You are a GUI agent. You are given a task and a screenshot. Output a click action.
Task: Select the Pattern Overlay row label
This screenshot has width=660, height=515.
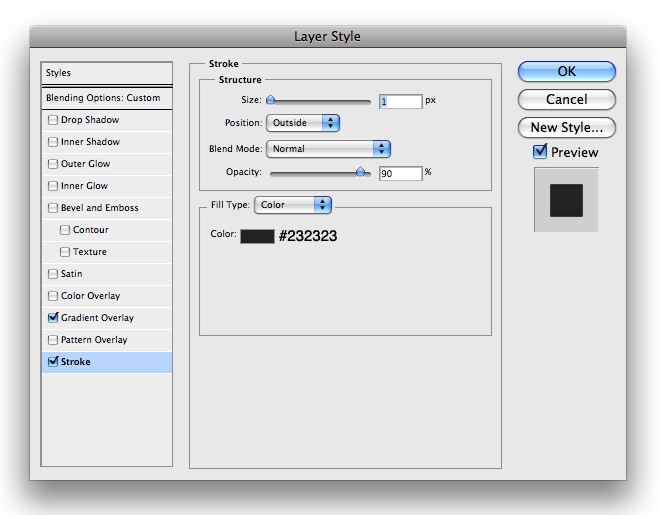coord(94,340)
